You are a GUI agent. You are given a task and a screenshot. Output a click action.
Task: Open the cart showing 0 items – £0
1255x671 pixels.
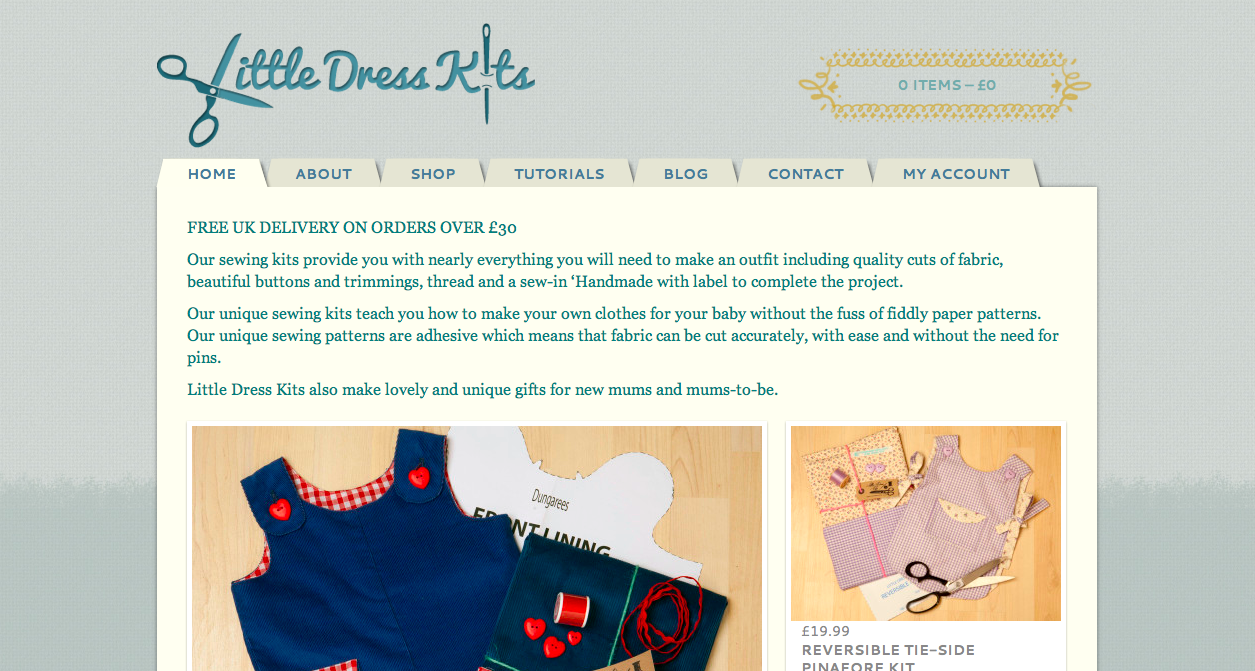pyautogui.click(x=946, y=85)
